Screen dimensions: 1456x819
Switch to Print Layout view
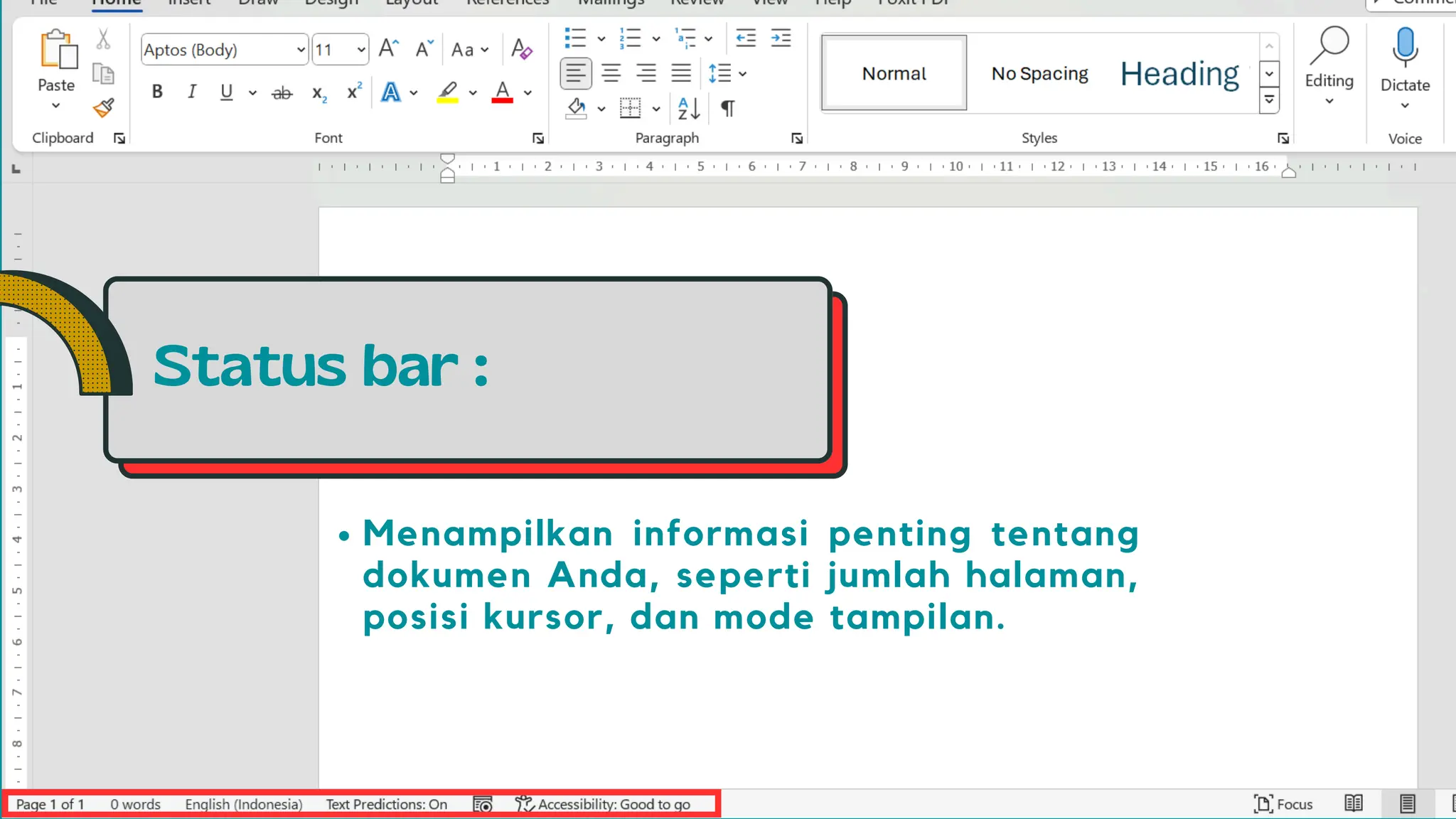[x=1407, y=804]
